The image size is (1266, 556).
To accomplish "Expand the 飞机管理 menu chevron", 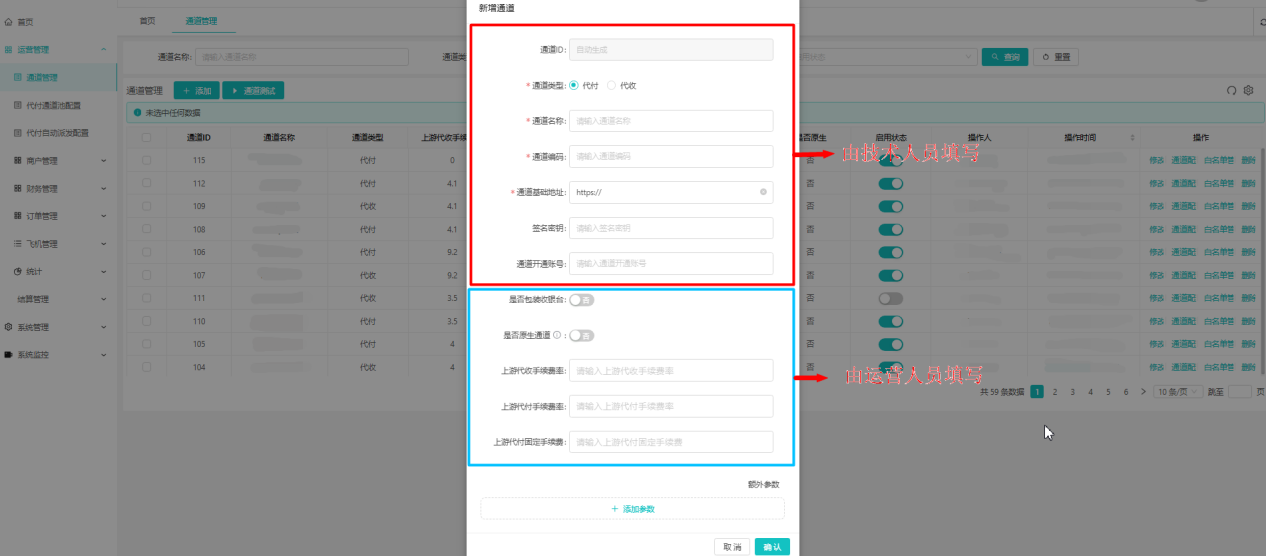I will (104, 243).
